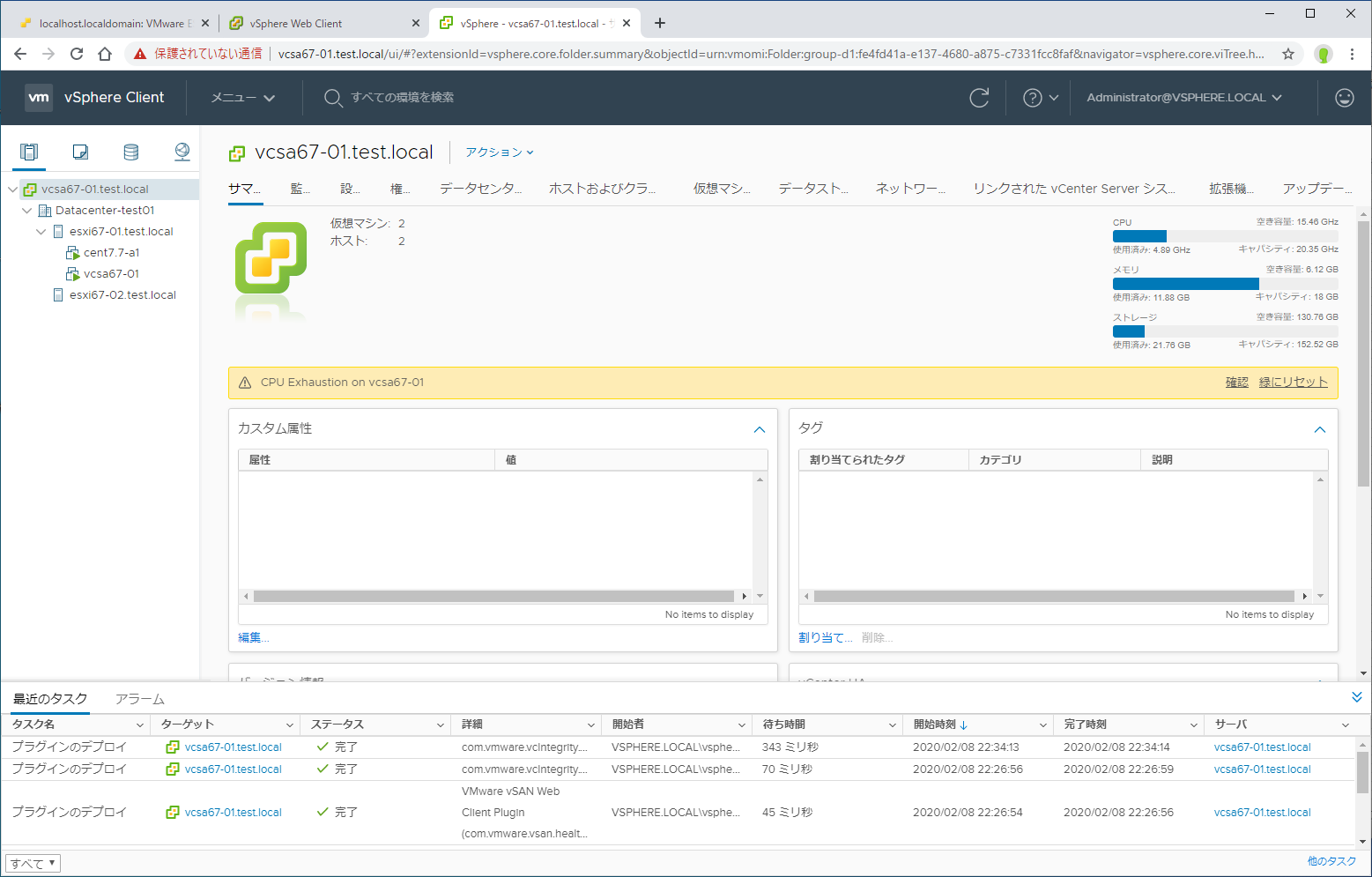Select vcsa67-01 virtual machine in tree

(111, 274)
